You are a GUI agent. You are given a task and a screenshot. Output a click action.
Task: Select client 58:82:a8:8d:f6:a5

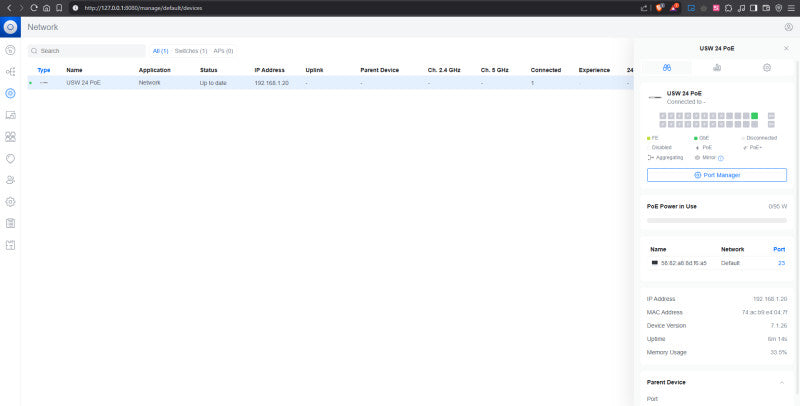point(684,263)
